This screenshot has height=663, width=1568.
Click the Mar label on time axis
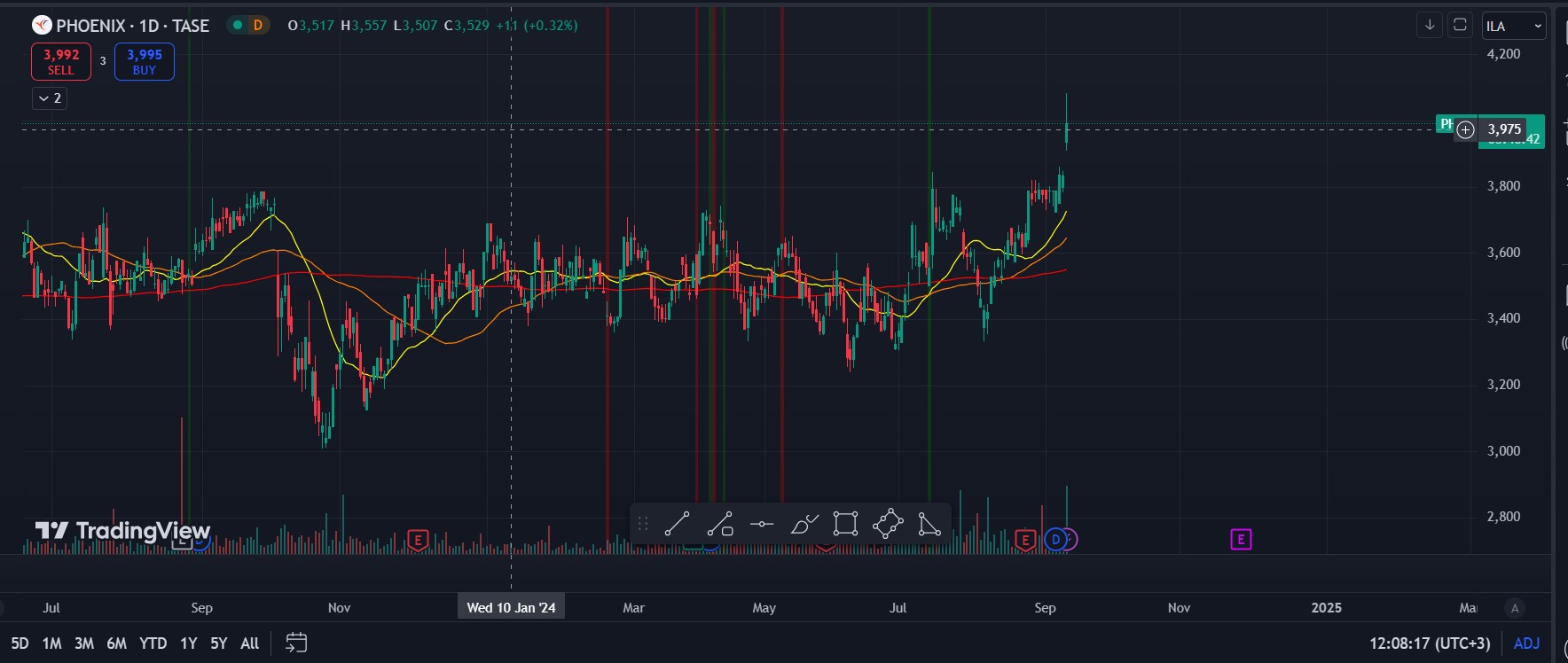point(633,608)
